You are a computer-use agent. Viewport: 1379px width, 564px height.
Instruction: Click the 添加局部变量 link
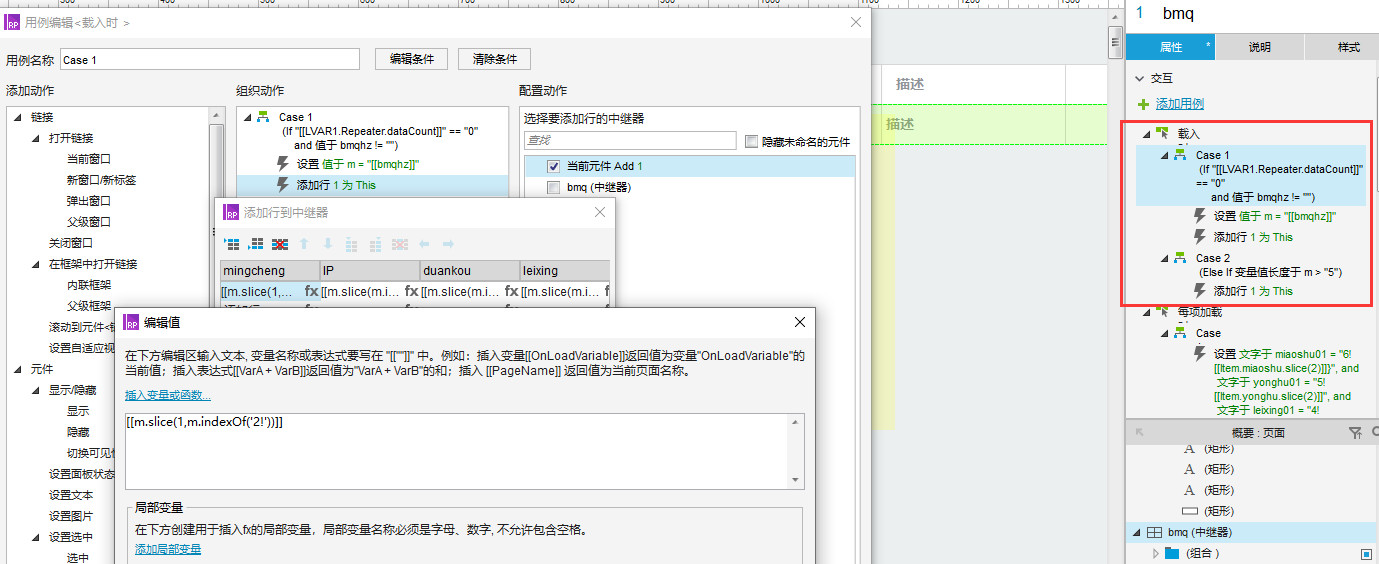pos(168,549)
